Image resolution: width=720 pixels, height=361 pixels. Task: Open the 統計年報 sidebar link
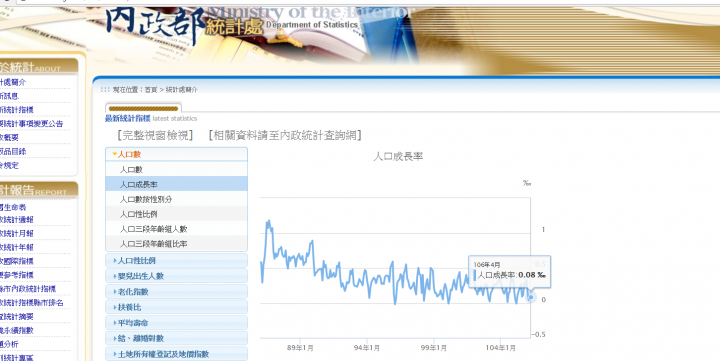(17, 247)
